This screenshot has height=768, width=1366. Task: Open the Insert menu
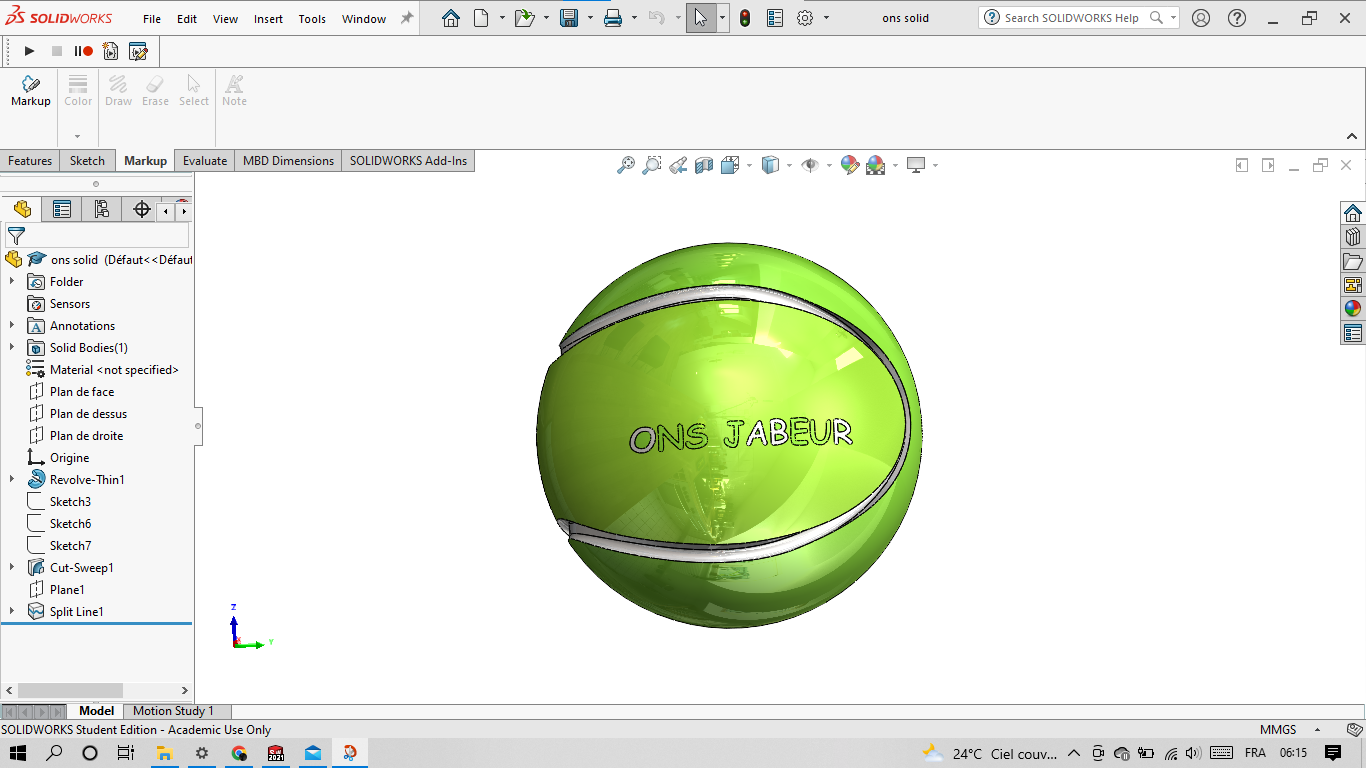[x=268, y=19]
